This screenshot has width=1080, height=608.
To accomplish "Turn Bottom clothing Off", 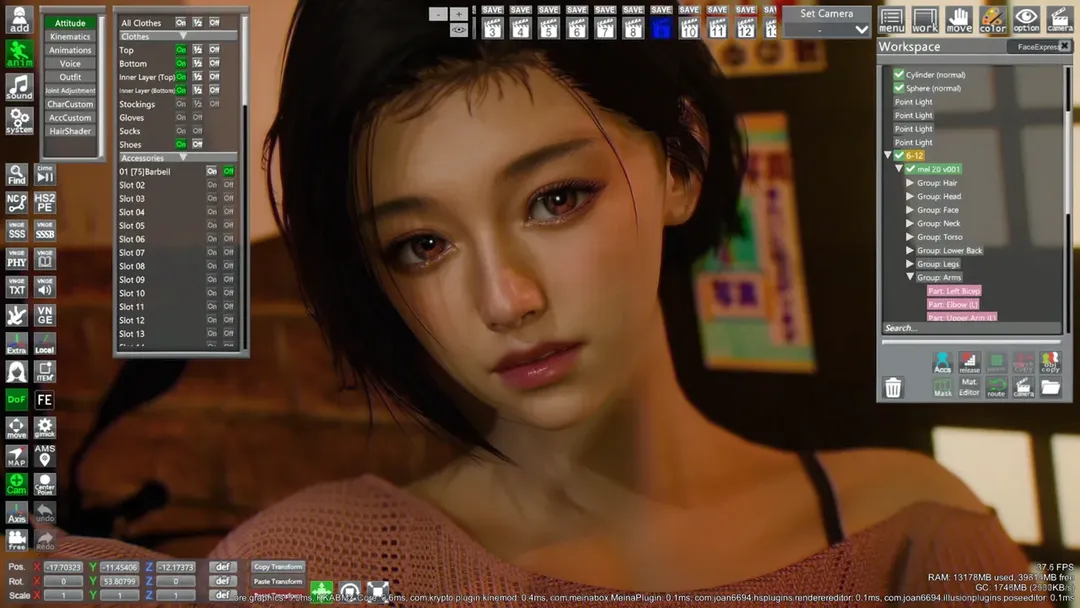I will [214, 63].
